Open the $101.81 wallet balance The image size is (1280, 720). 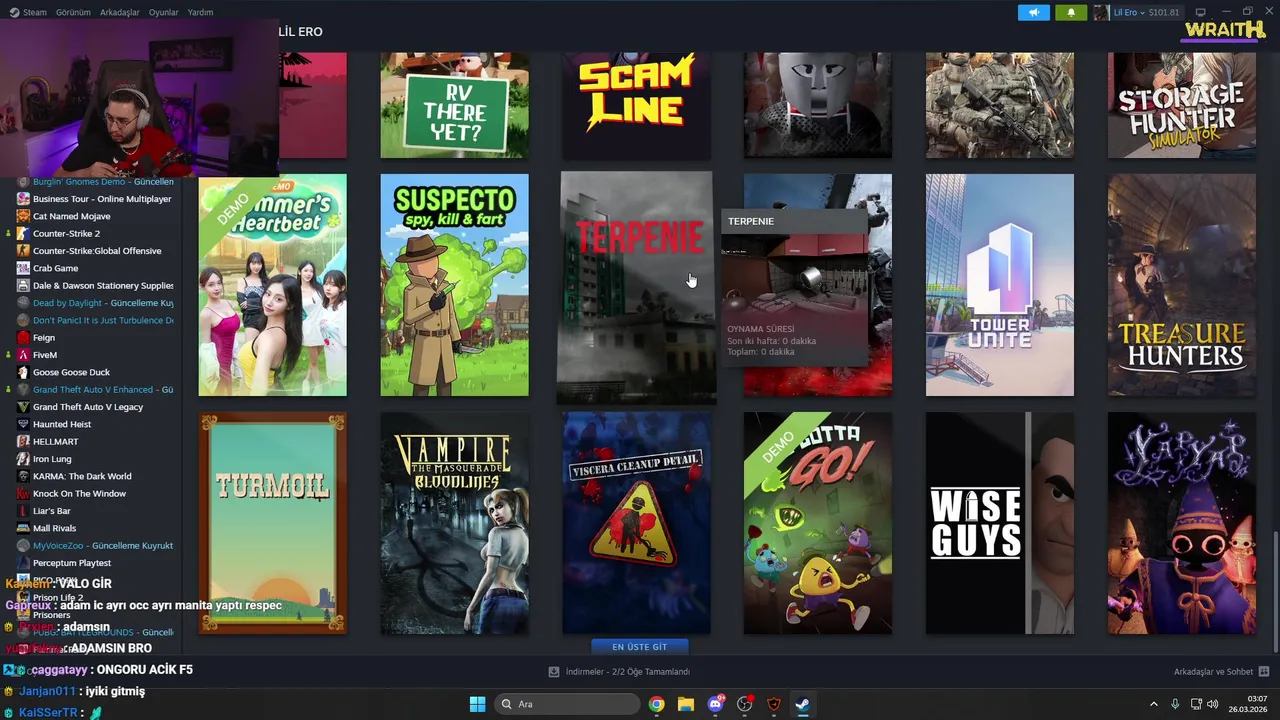click(x=1164, y=12)
